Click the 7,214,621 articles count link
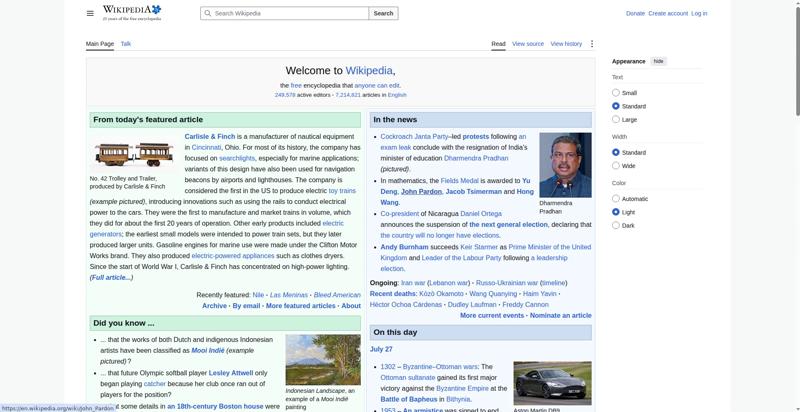 tap(348, 95)
